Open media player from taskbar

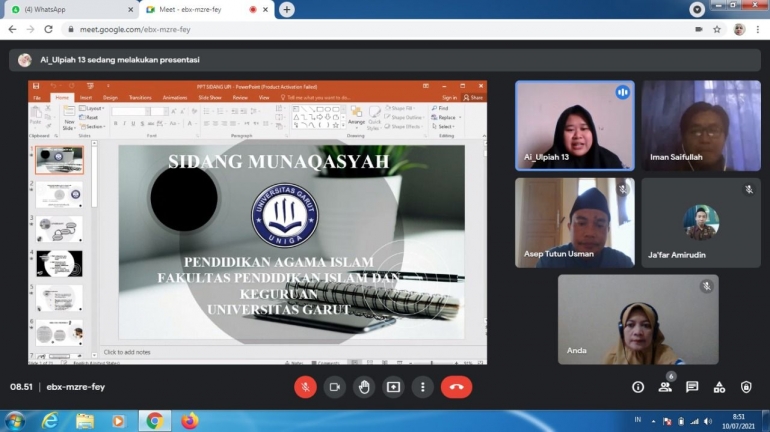tap(118, 421)
